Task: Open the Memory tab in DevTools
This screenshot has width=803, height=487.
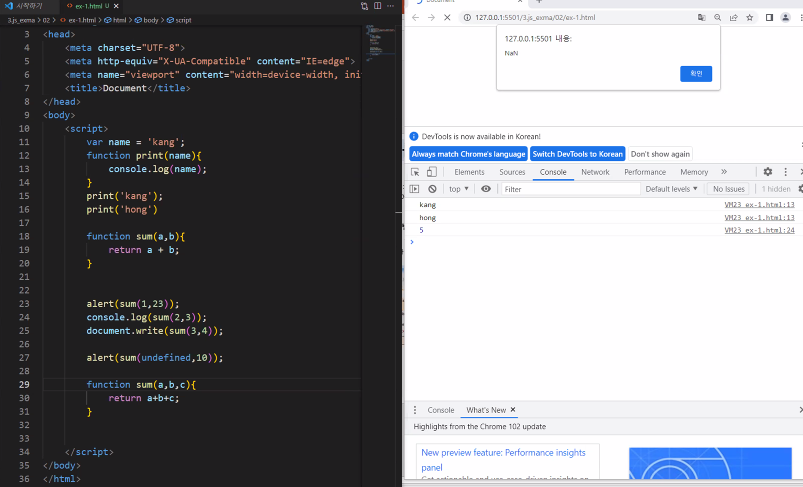Action: click(x=694, y=172)
